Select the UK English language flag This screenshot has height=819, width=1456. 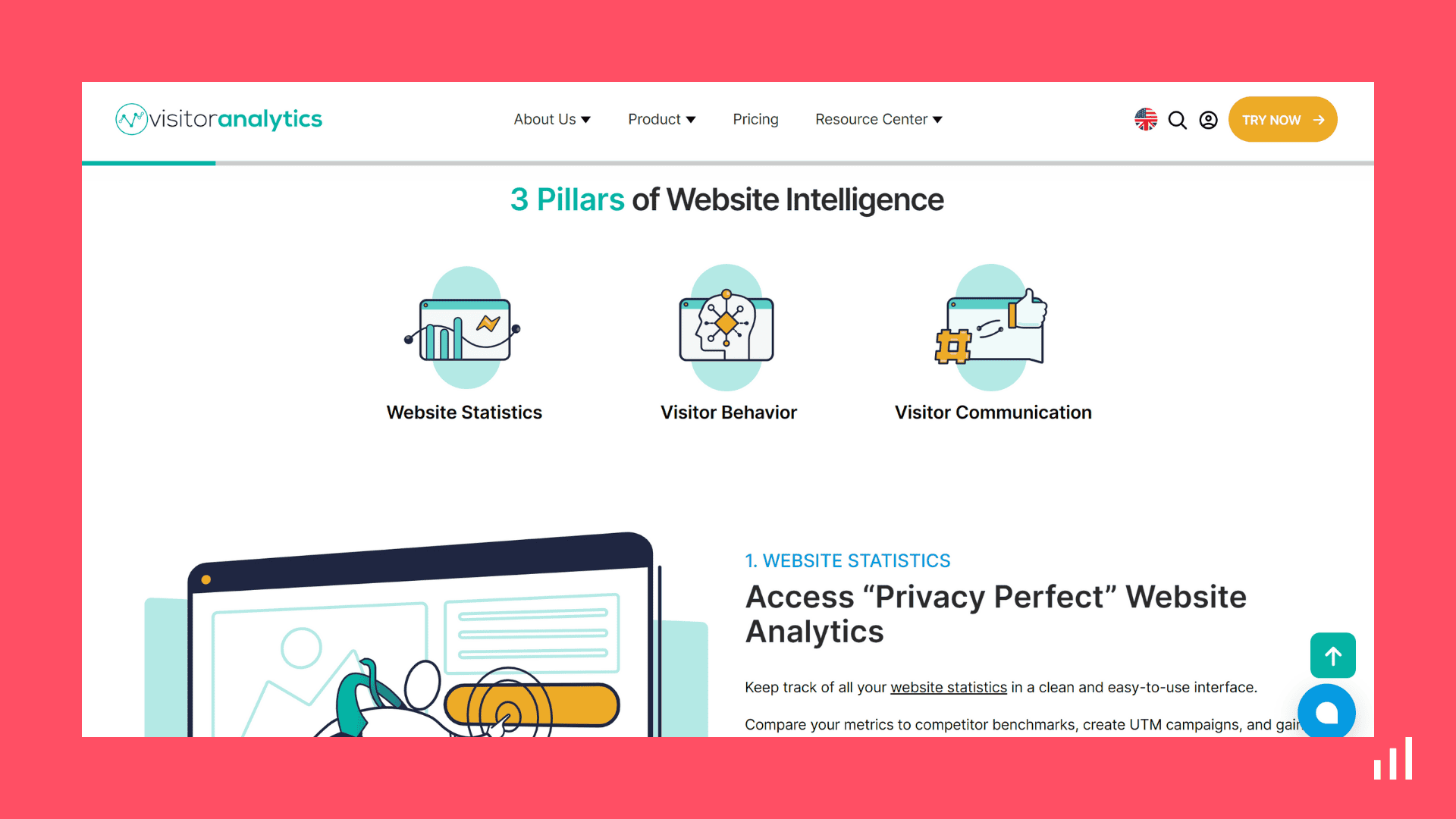(1147, 119)
